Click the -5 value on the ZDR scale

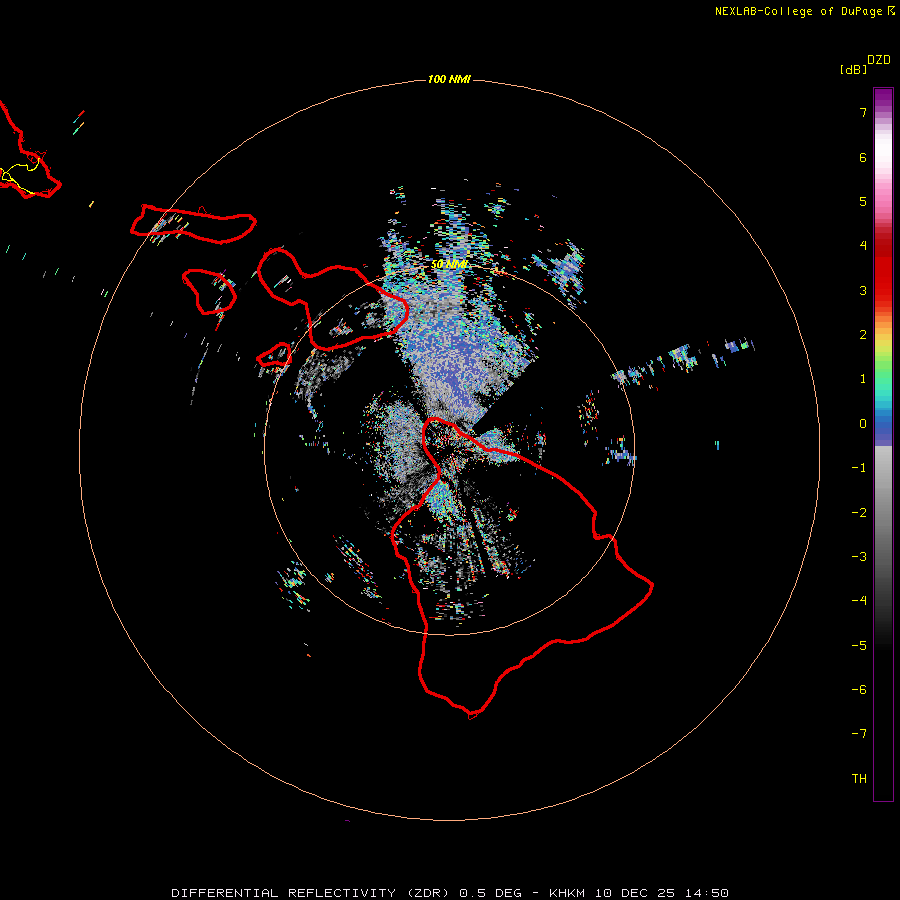[859, 646]
